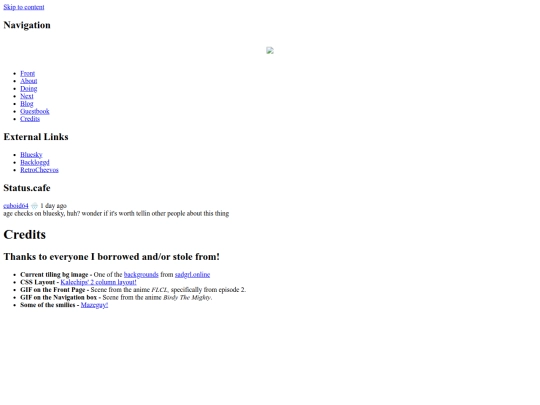Open the backgrounds link in credits
This screenshot has height=405, width=540.
[141, 274]
